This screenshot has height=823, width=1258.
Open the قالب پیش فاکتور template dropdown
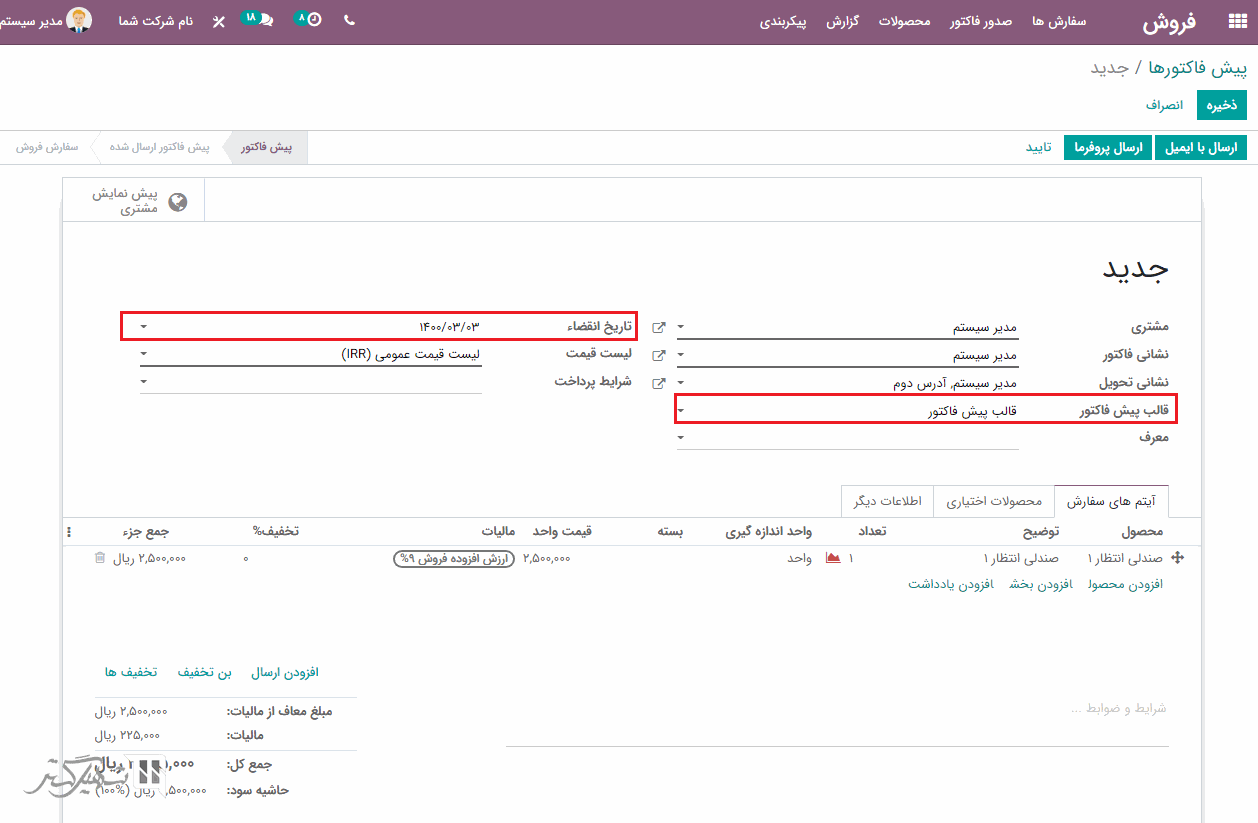(682, 409)
